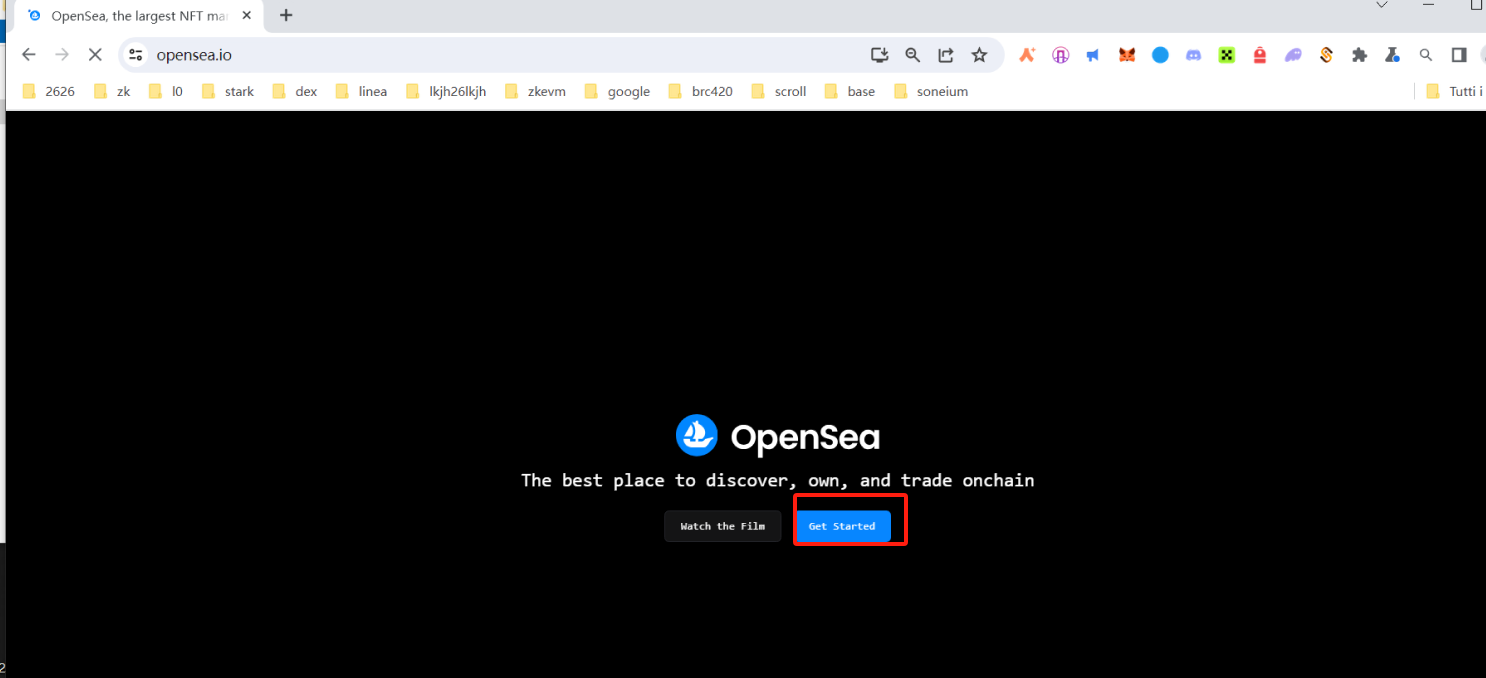This screenshot has height=678, width=1486.
Task: Open the purple circle gate extension
Action: point(1060,55)
